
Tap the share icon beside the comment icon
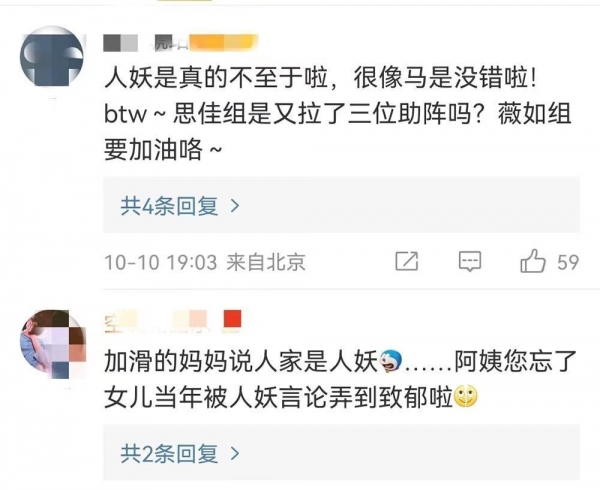click(406, 261)
